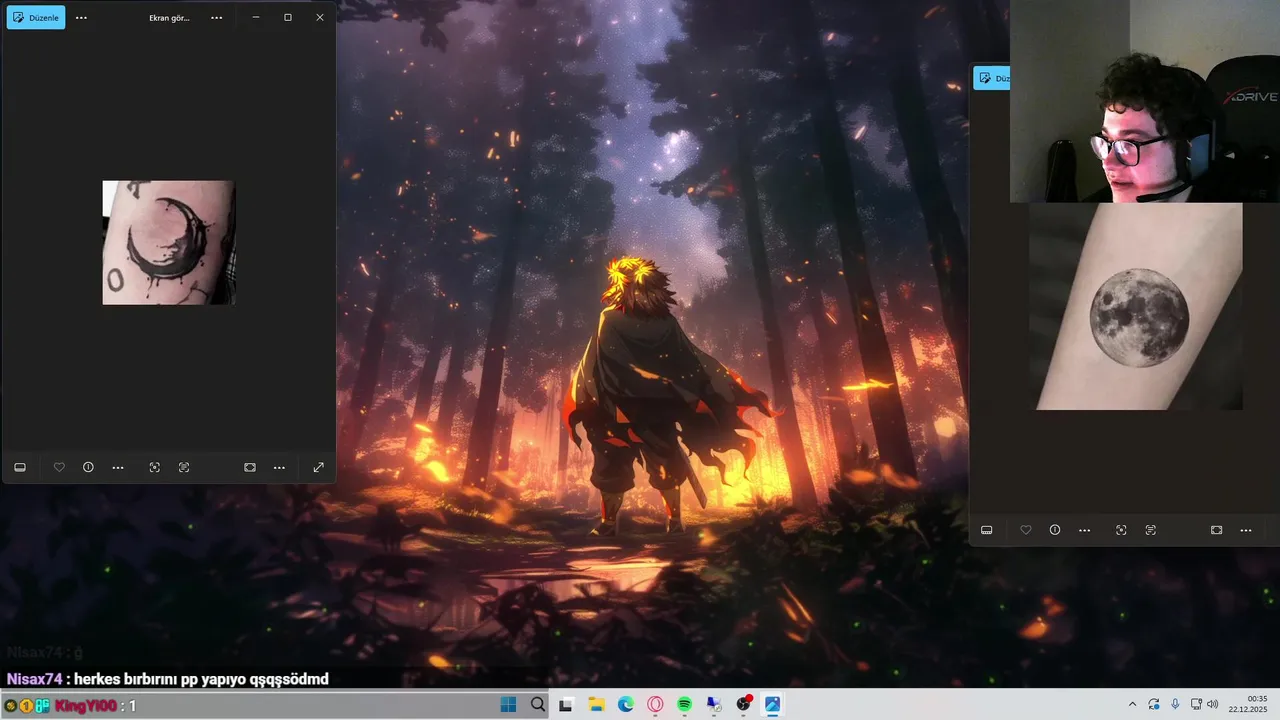
Task: Run visual search in crescent moon window
Action: (x=154, y=467)
